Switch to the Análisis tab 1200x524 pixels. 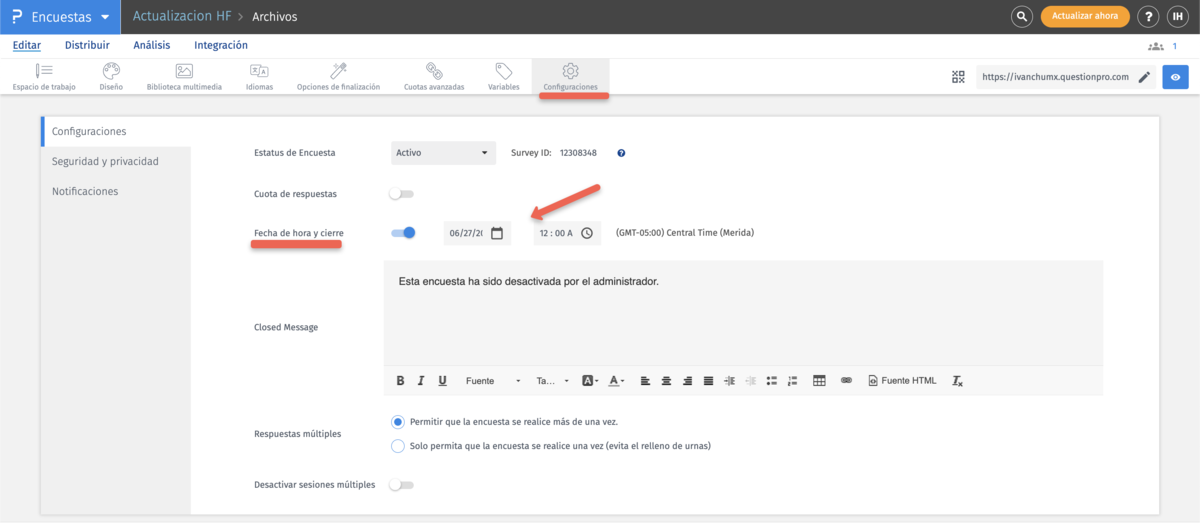point(152,45)
